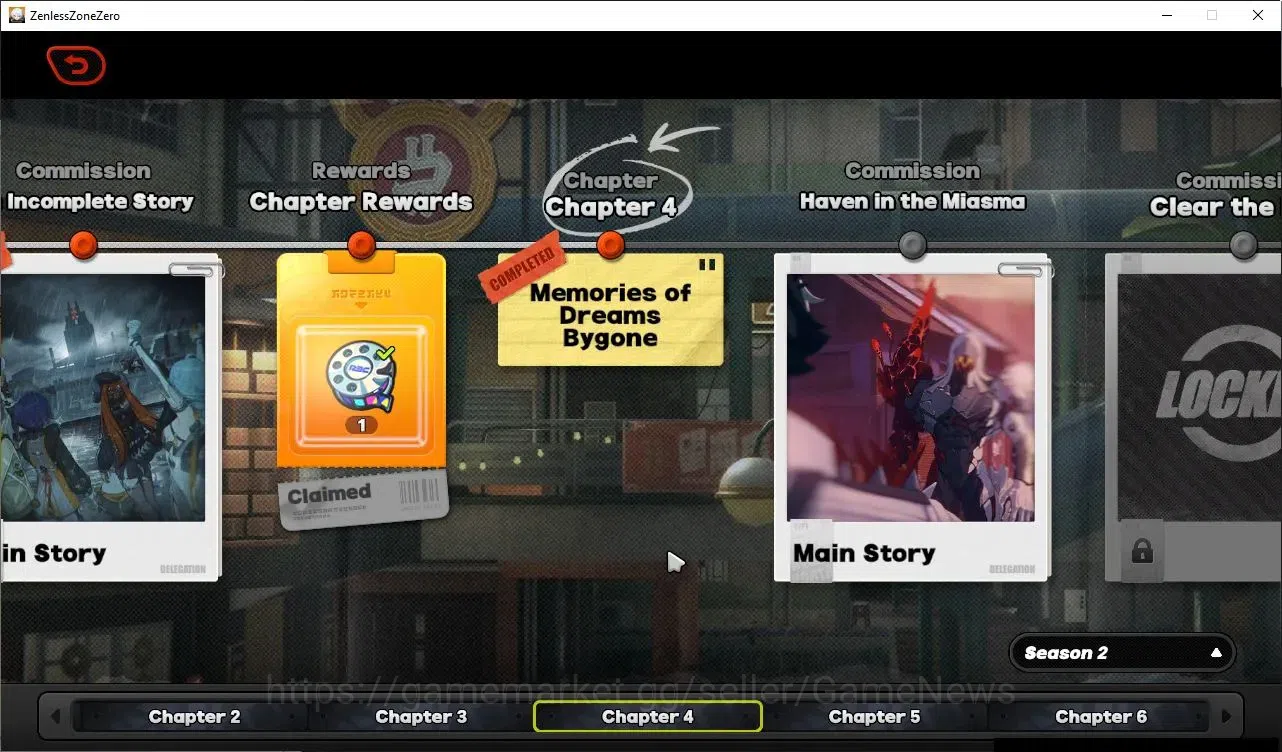Switch to the Chapter 3 tab
Screen dimensions: 1282x752
[x=421, y=717]
